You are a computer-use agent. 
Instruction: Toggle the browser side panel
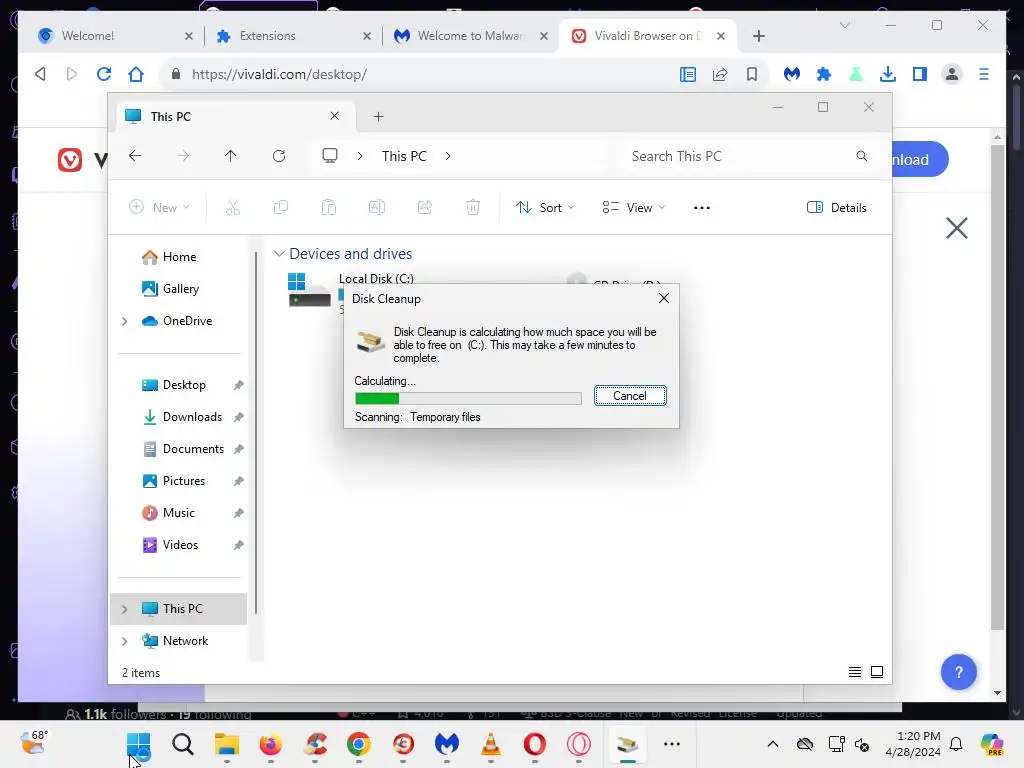(920, 74)
